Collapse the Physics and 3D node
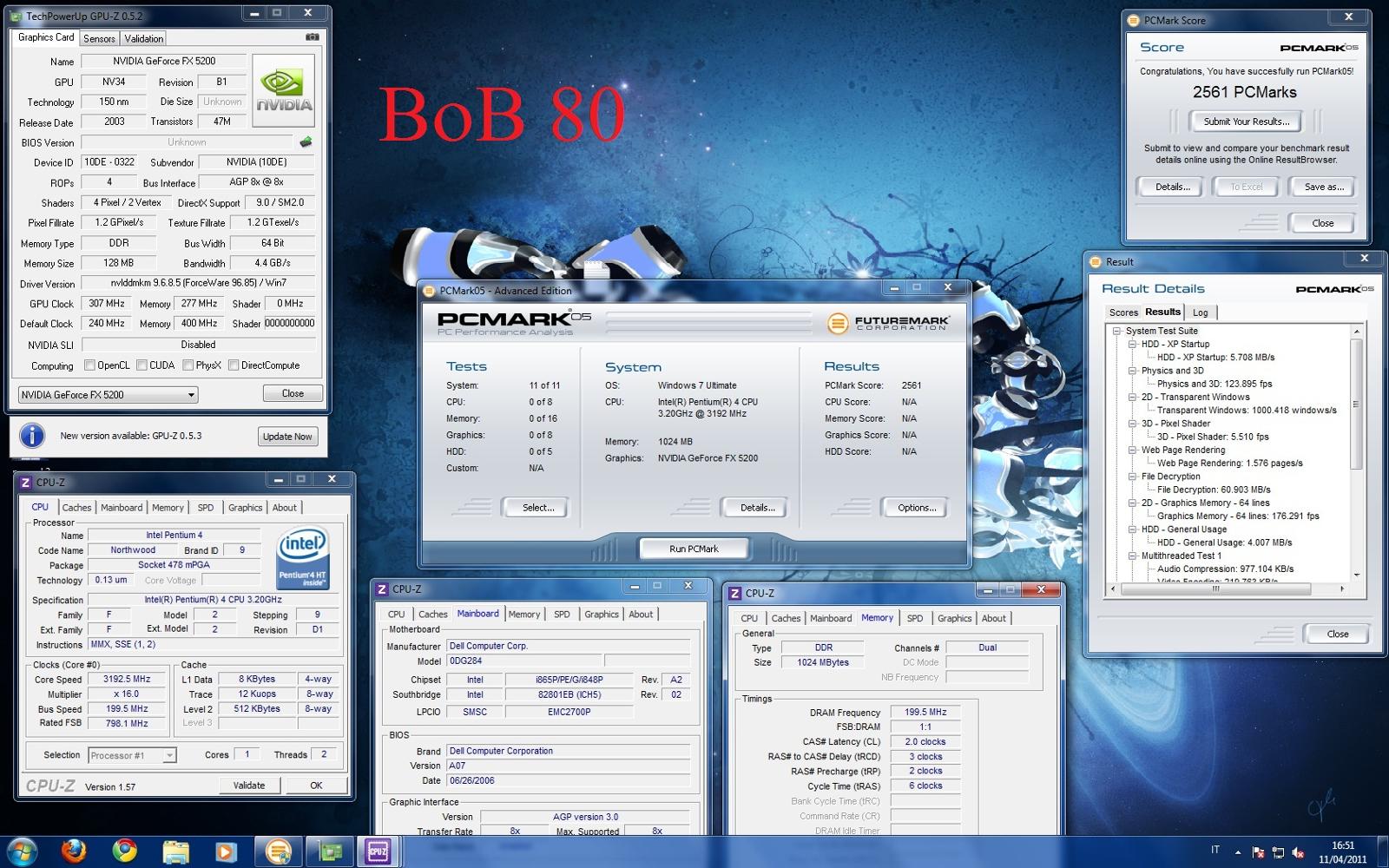The width and height of the screenshot is (1389, 868). [1132, 371]
